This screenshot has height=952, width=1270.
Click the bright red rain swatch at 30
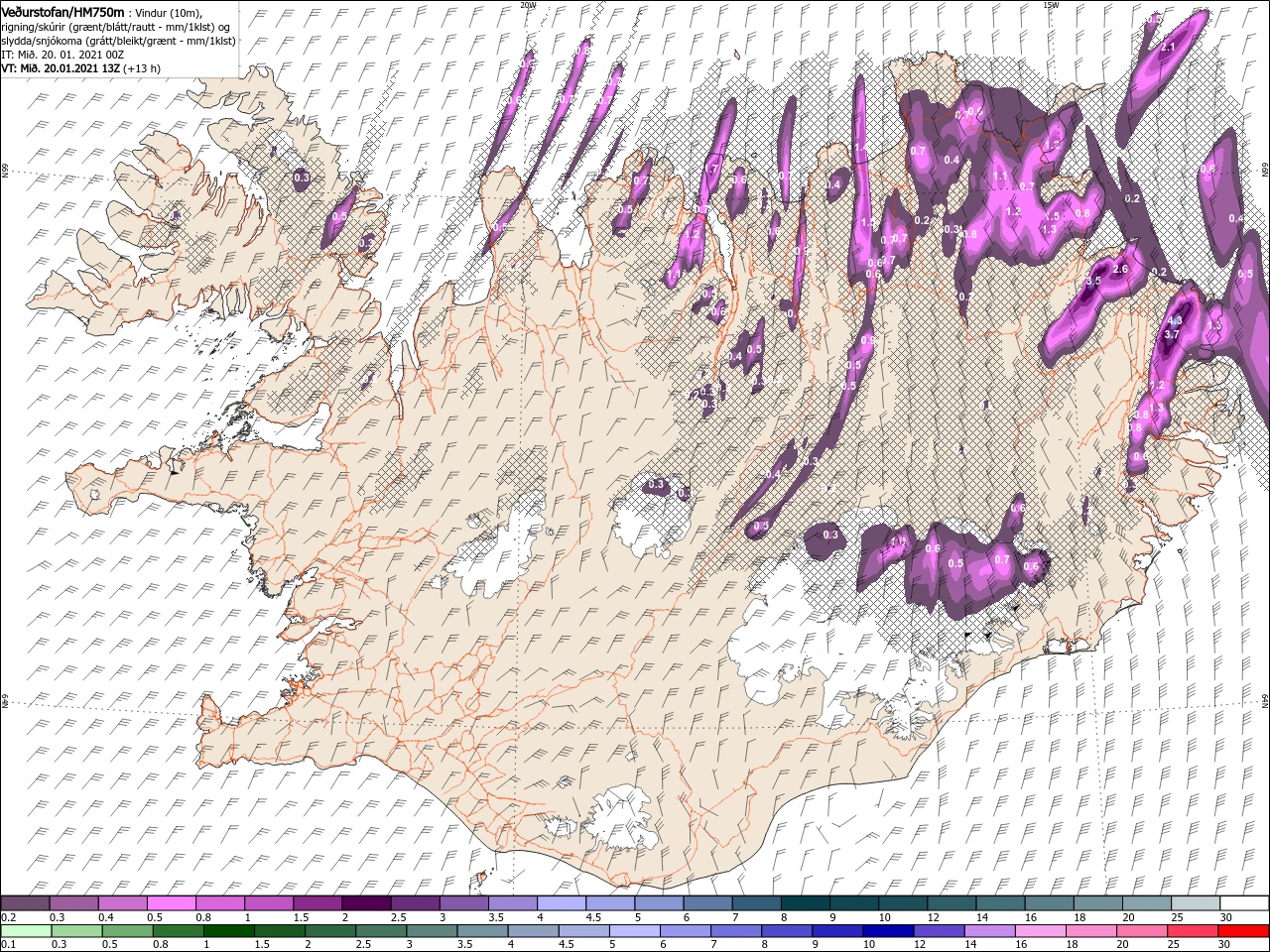(x=1243, y=931)
